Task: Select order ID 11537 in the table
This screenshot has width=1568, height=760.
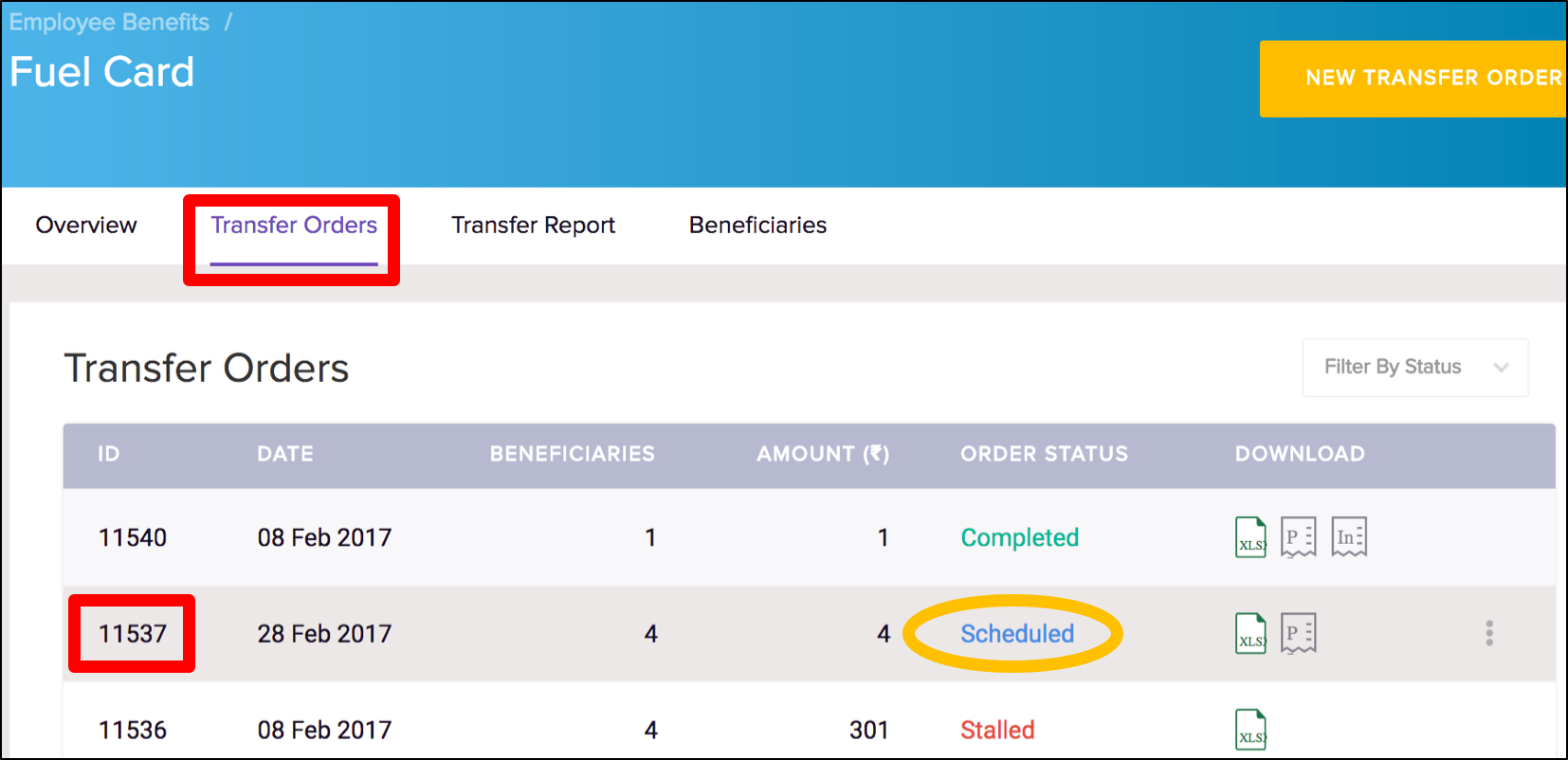Action: pos(133,634)
